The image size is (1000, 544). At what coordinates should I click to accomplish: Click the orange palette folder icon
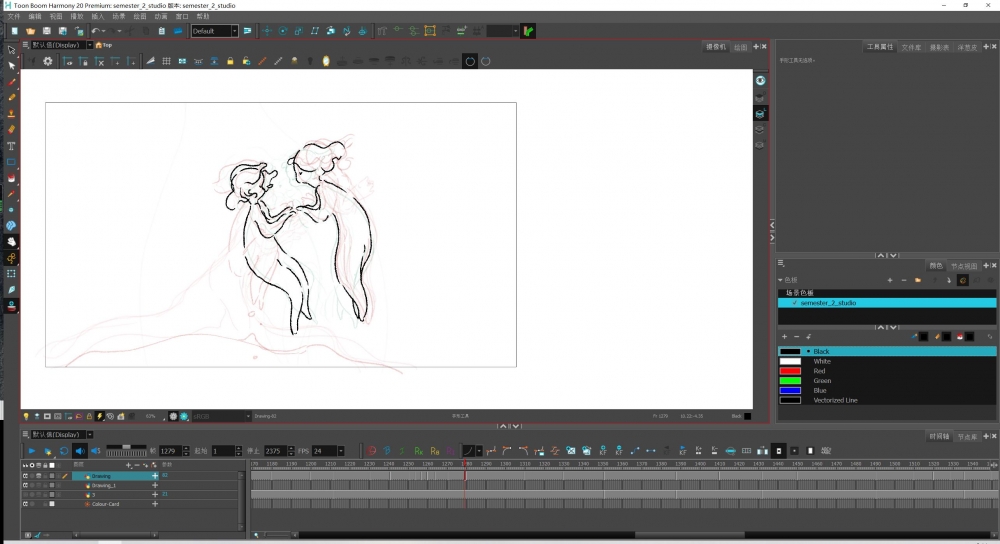click(918, 280)
